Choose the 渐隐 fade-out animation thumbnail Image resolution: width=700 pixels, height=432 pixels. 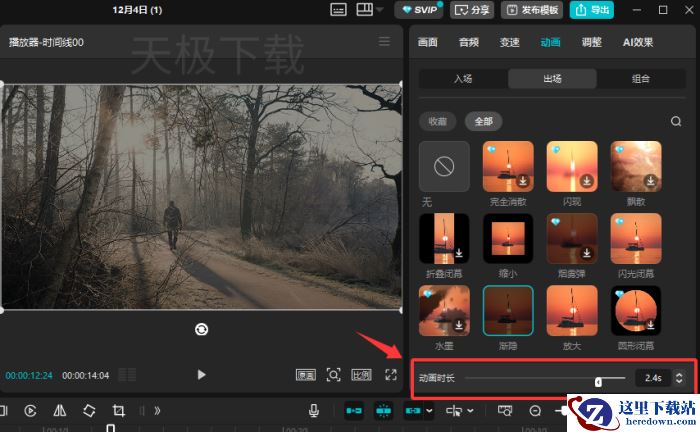pos(508,311)
